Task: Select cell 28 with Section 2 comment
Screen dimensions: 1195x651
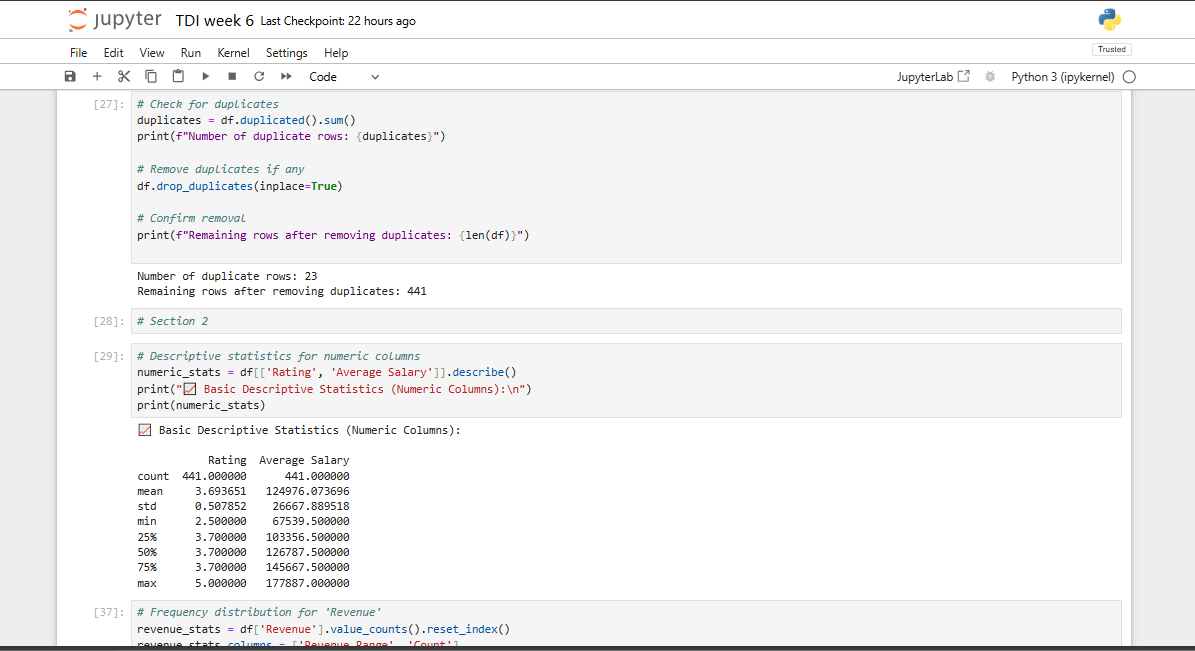Action: [x=626, y=321]
